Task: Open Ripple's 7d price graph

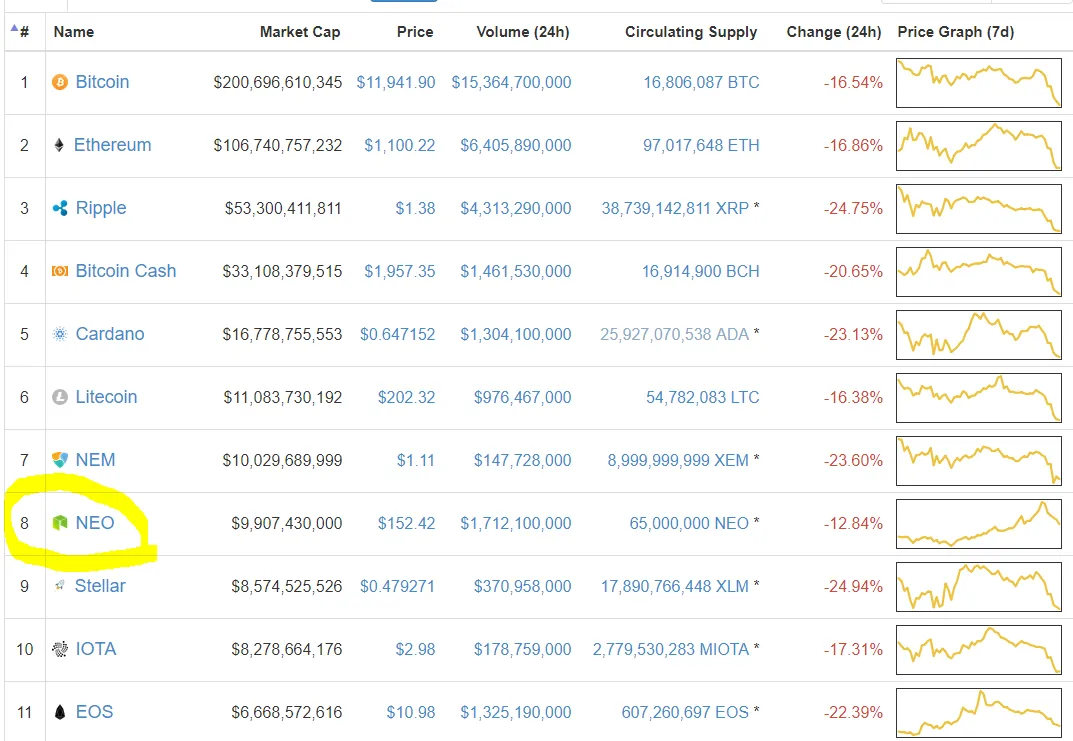Action: coord(979,209)
